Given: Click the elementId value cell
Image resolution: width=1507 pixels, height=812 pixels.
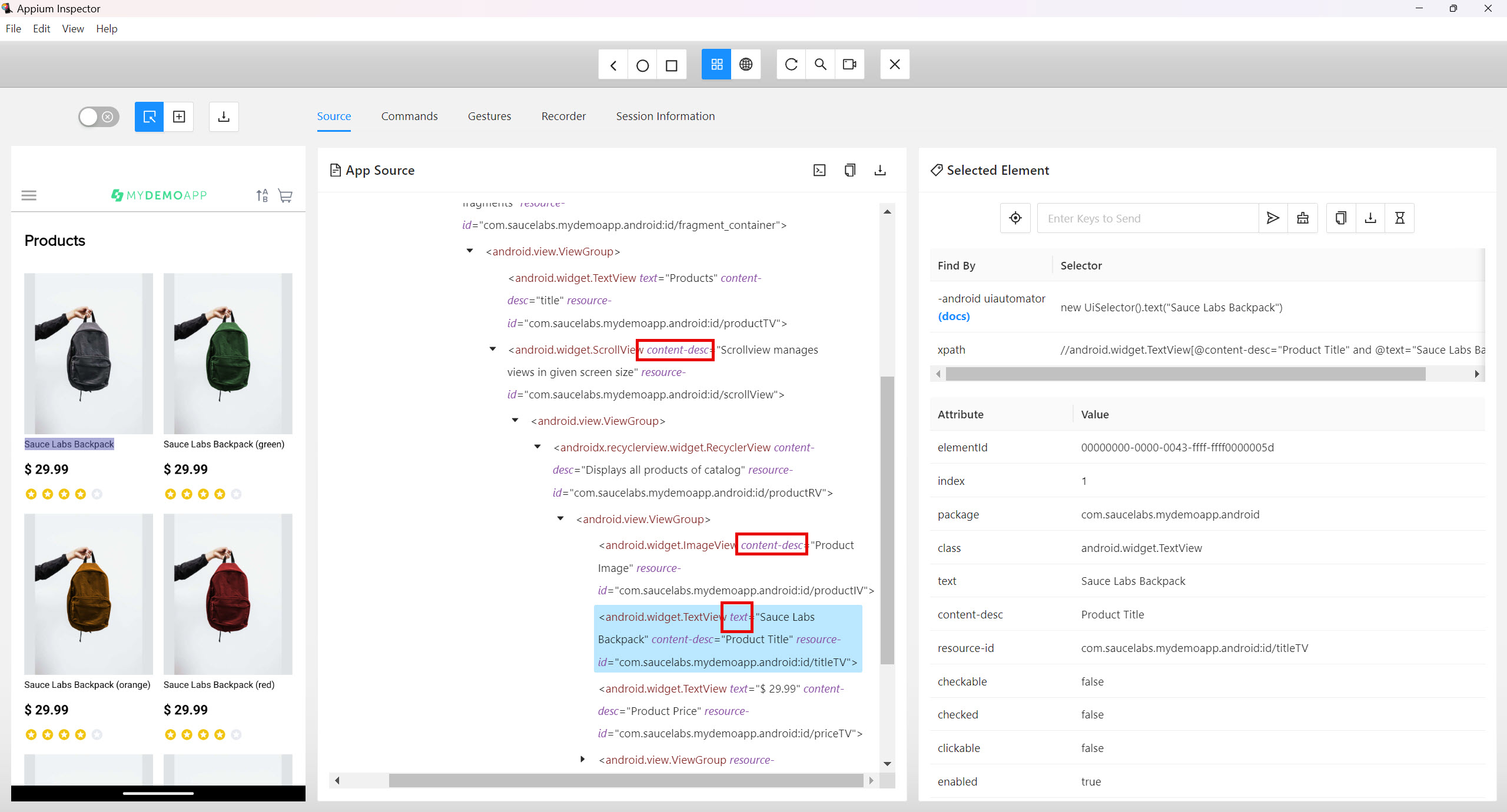Looking at the screenshot, I should (x=1177, y=447).
